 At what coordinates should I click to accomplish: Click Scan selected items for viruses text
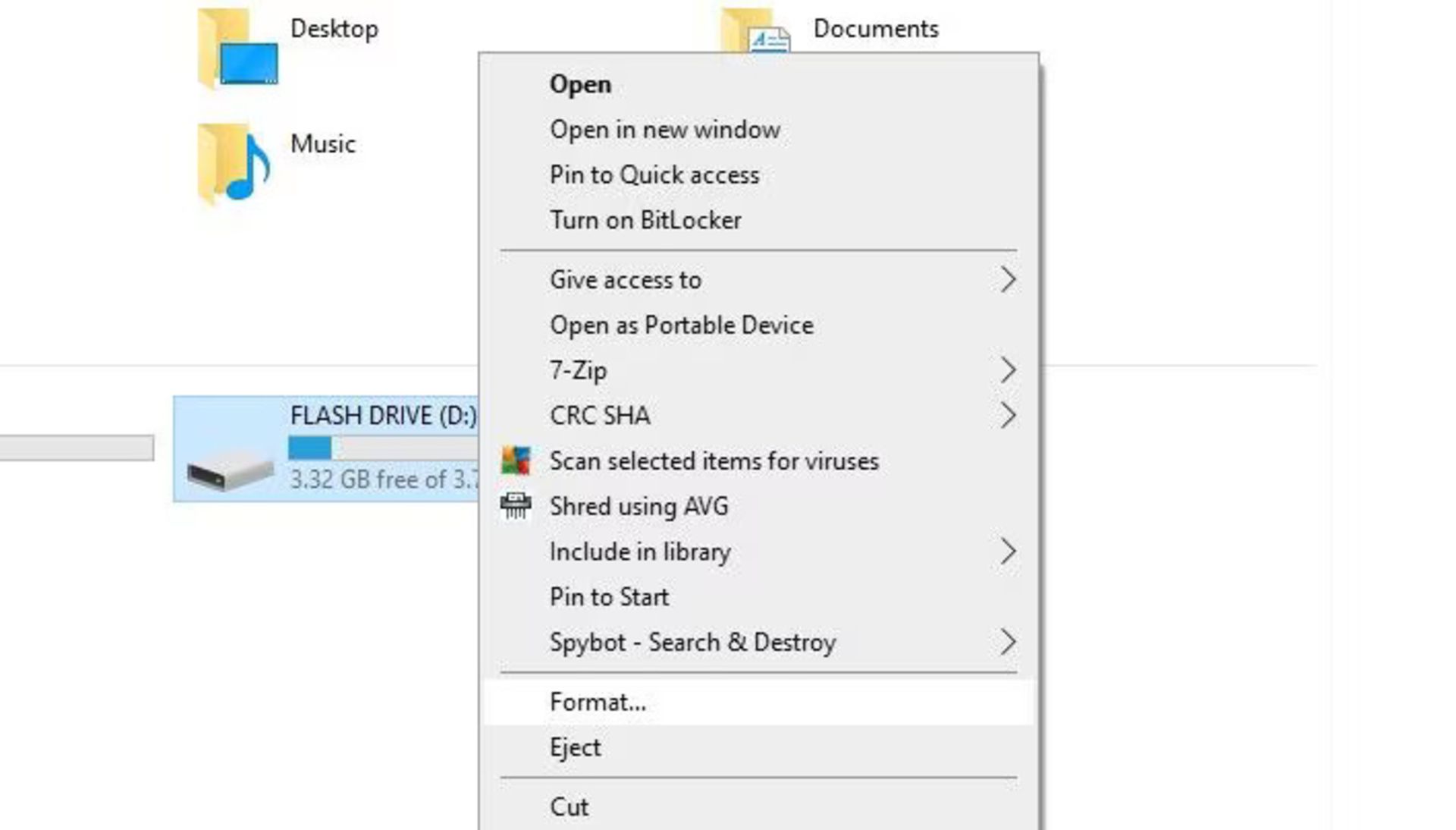pos(714,461)
